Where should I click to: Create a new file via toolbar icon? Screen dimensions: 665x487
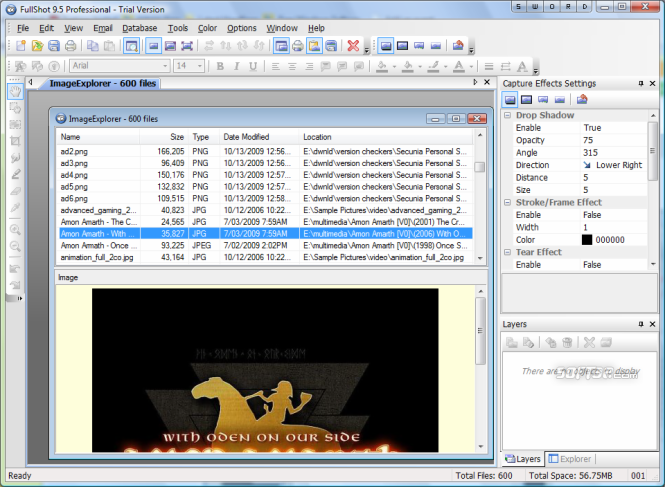(21, 45)
